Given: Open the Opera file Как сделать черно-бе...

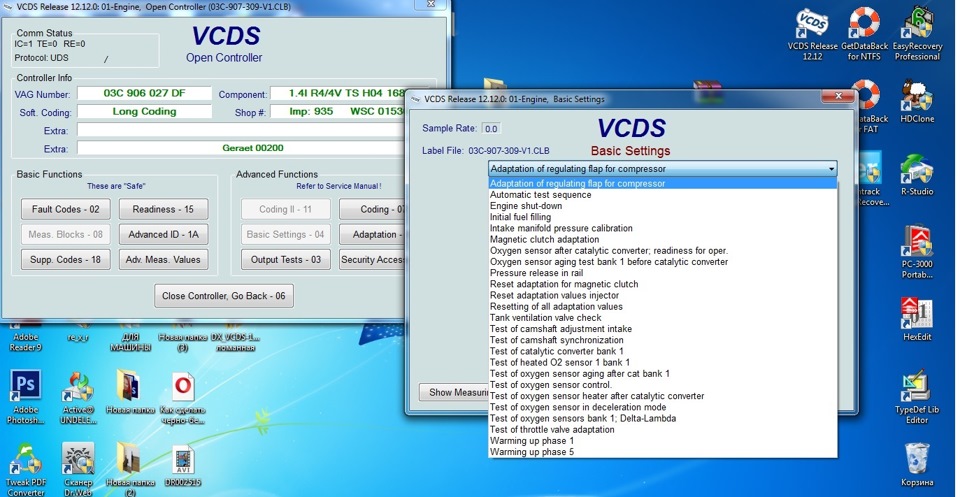Looking at the screenshot, I should pyautogui.click(x=182, y=397).
